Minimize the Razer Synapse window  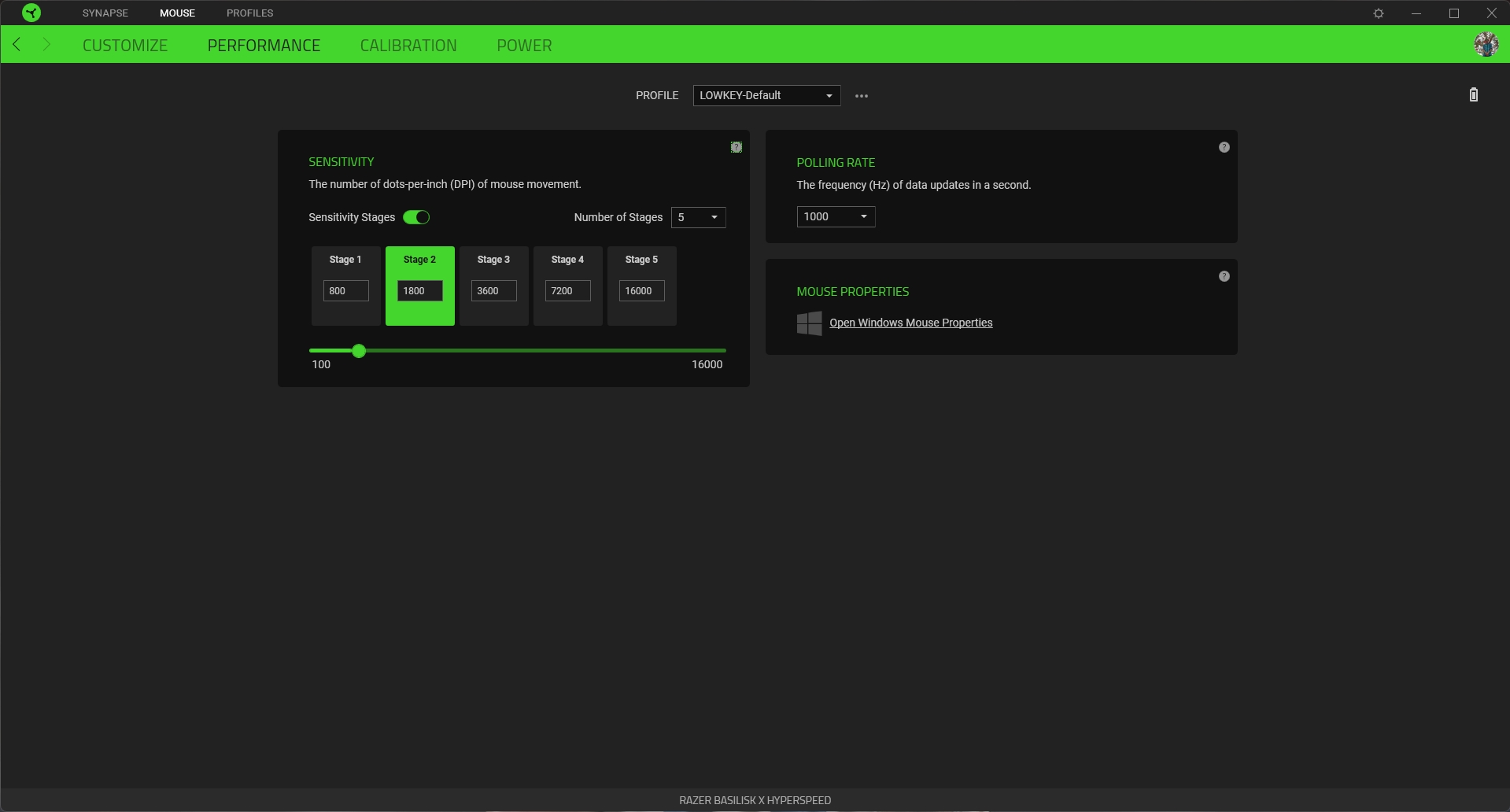pos(1416,13)
